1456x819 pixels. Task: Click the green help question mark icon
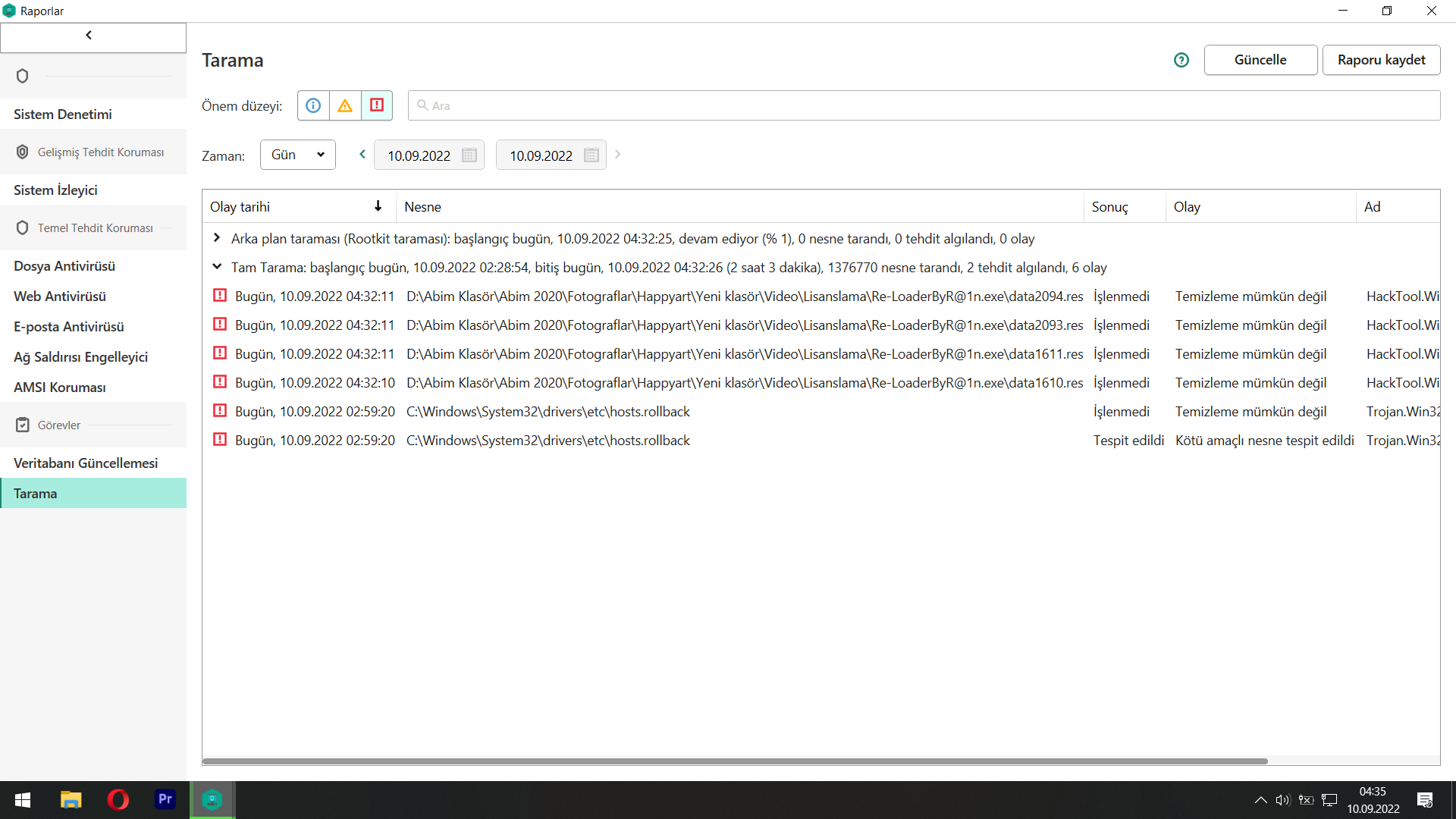coord(1181,60)
